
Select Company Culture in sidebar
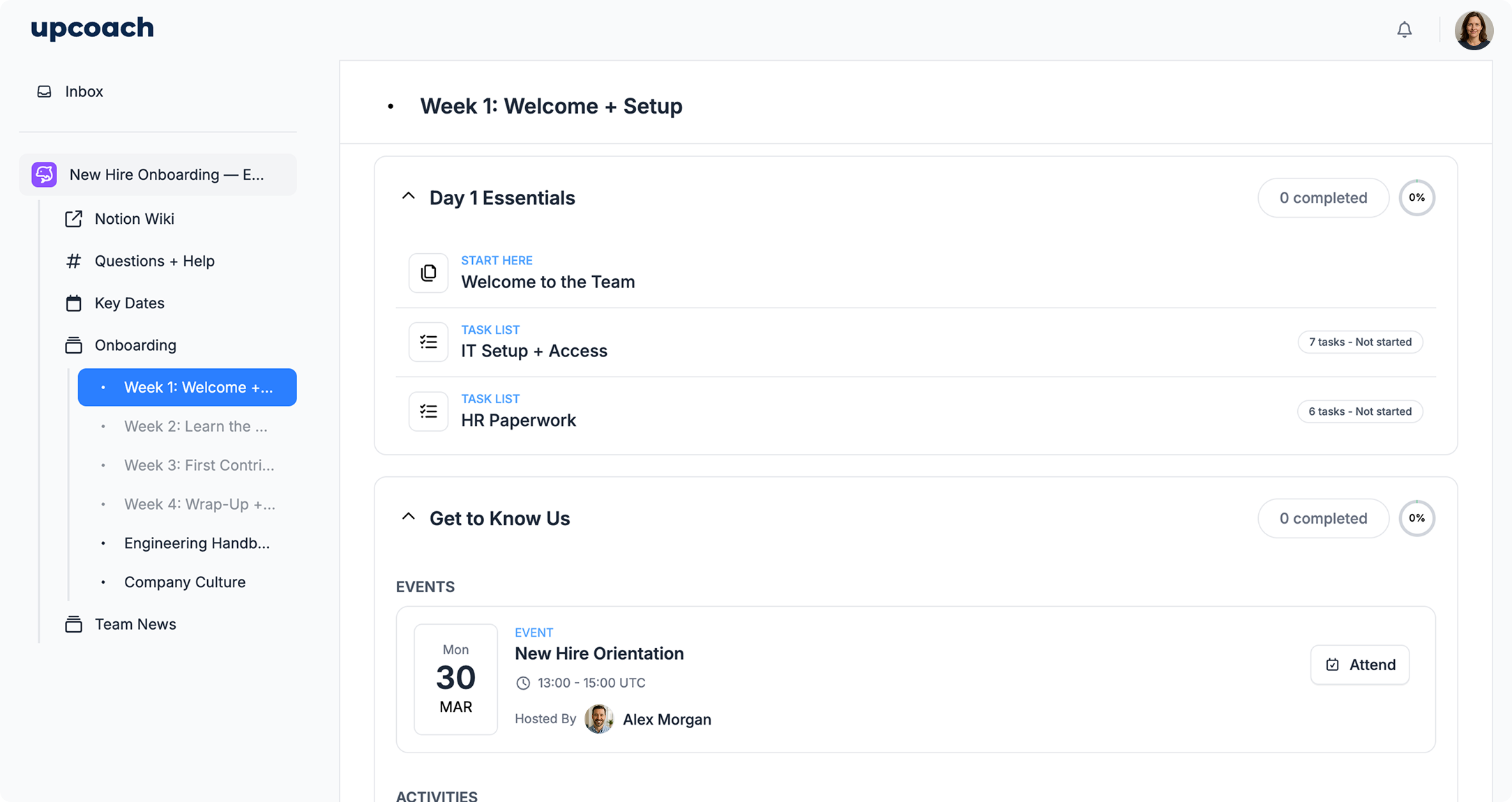185,582
